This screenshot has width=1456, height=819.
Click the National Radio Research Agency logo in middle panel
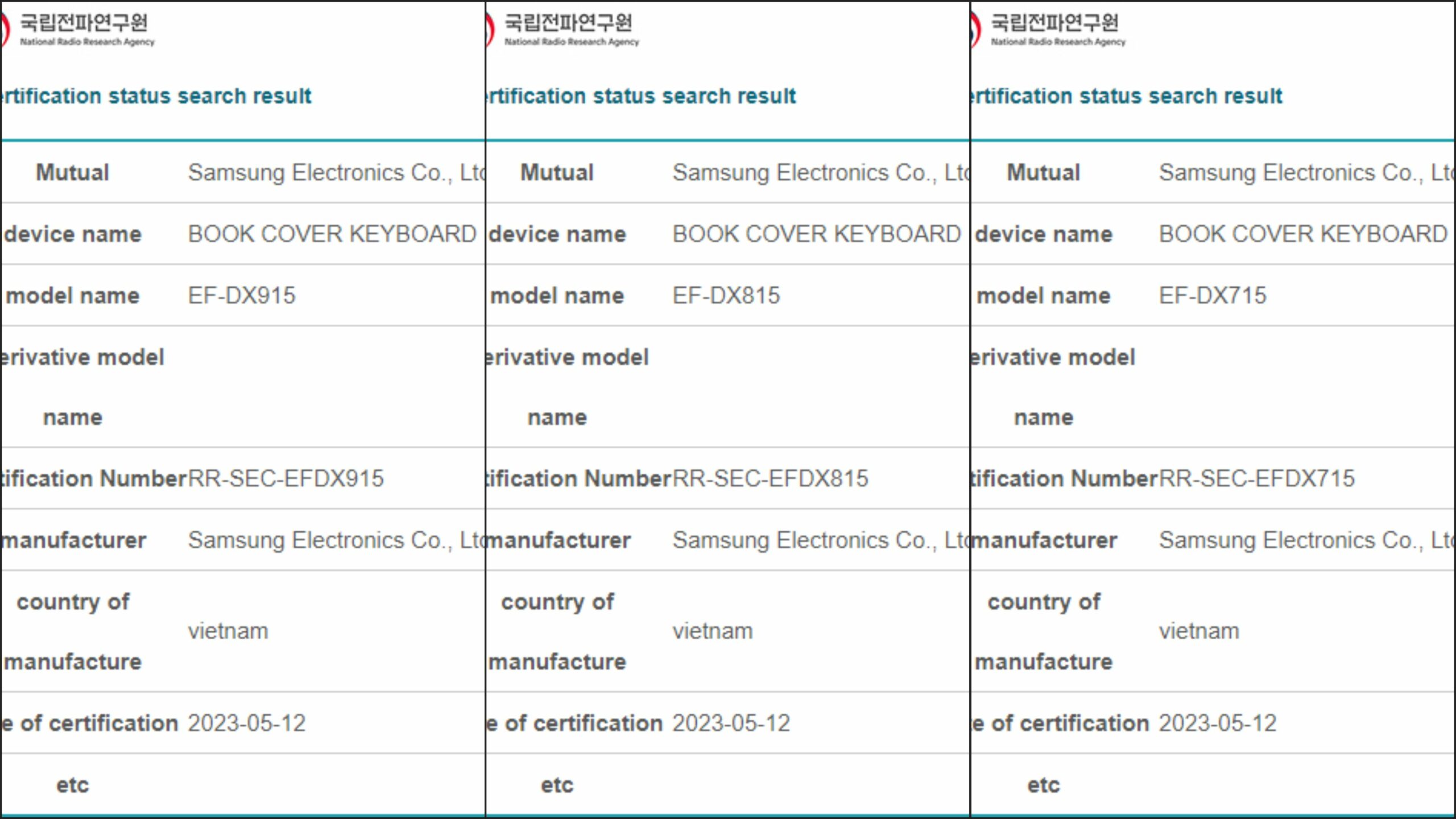[568, 28]
